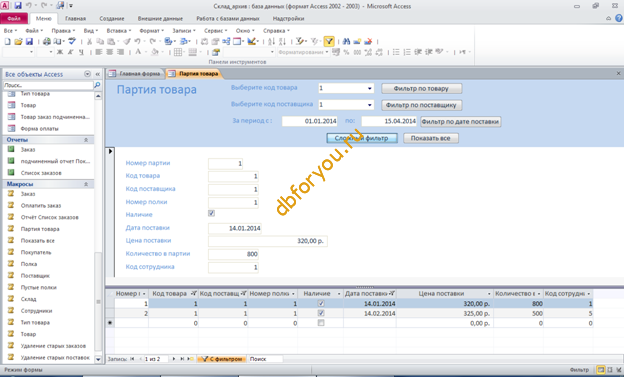The image size is (624, 377).
Task: Click the Cut scissors icon
Action: click(90, 41)
